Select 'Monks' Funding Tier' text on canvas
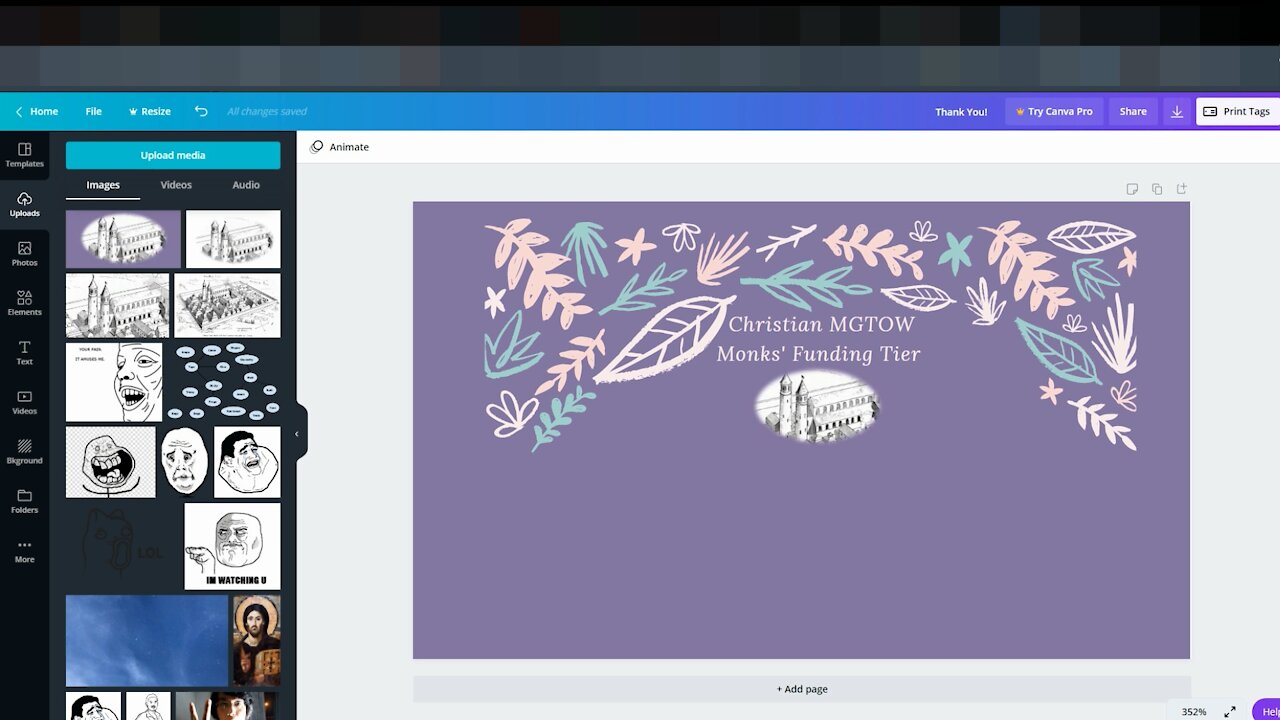Screen dimensions: 1280x720 pyautogui.click(x=818, y=354)
